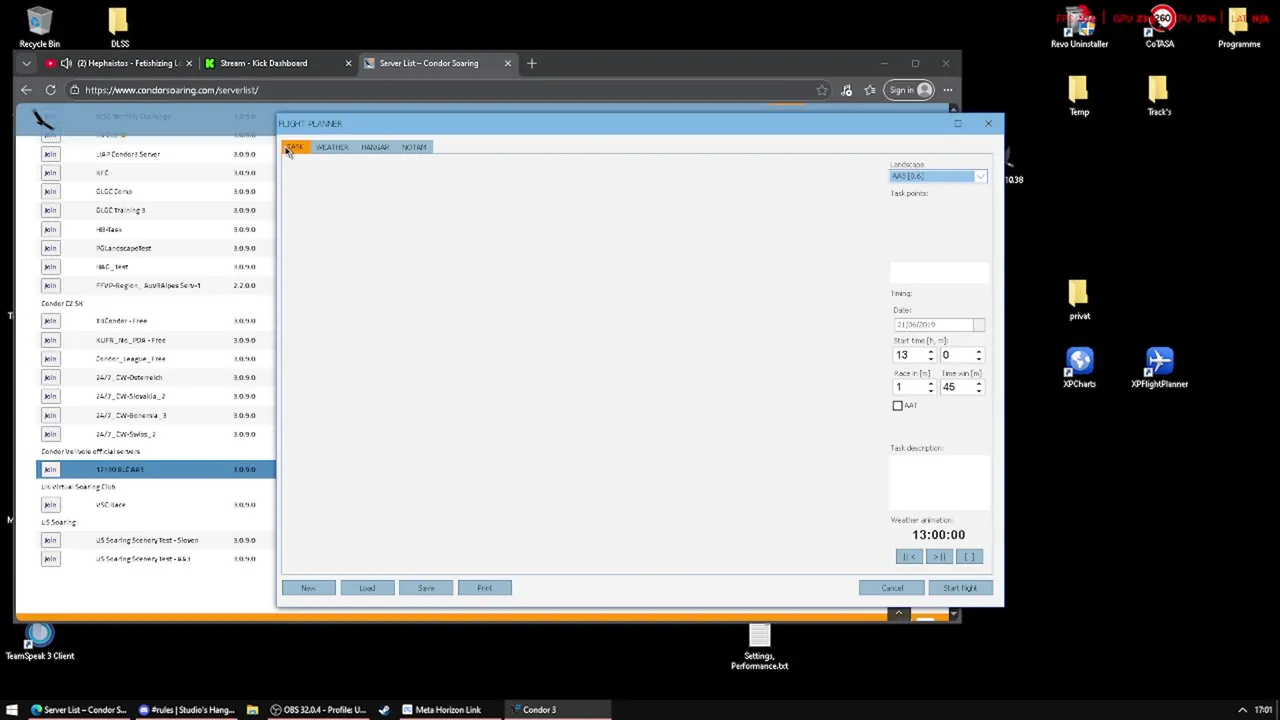Image resolution: width=1280 pixels, height=720 pixels.
Task: Go back in the browser
Action: point(26,90)
